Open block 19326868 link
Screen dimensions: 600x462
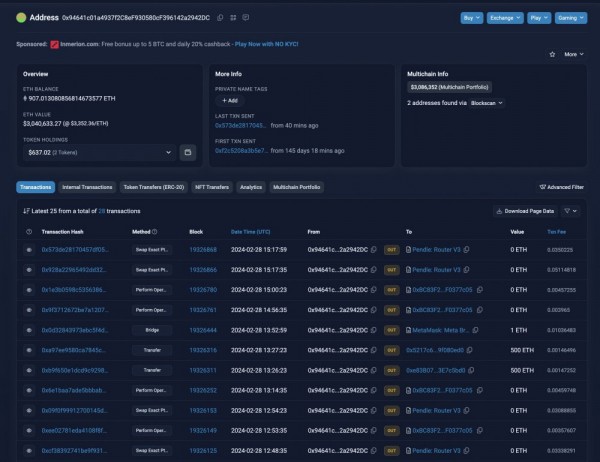tap(203, 249)
